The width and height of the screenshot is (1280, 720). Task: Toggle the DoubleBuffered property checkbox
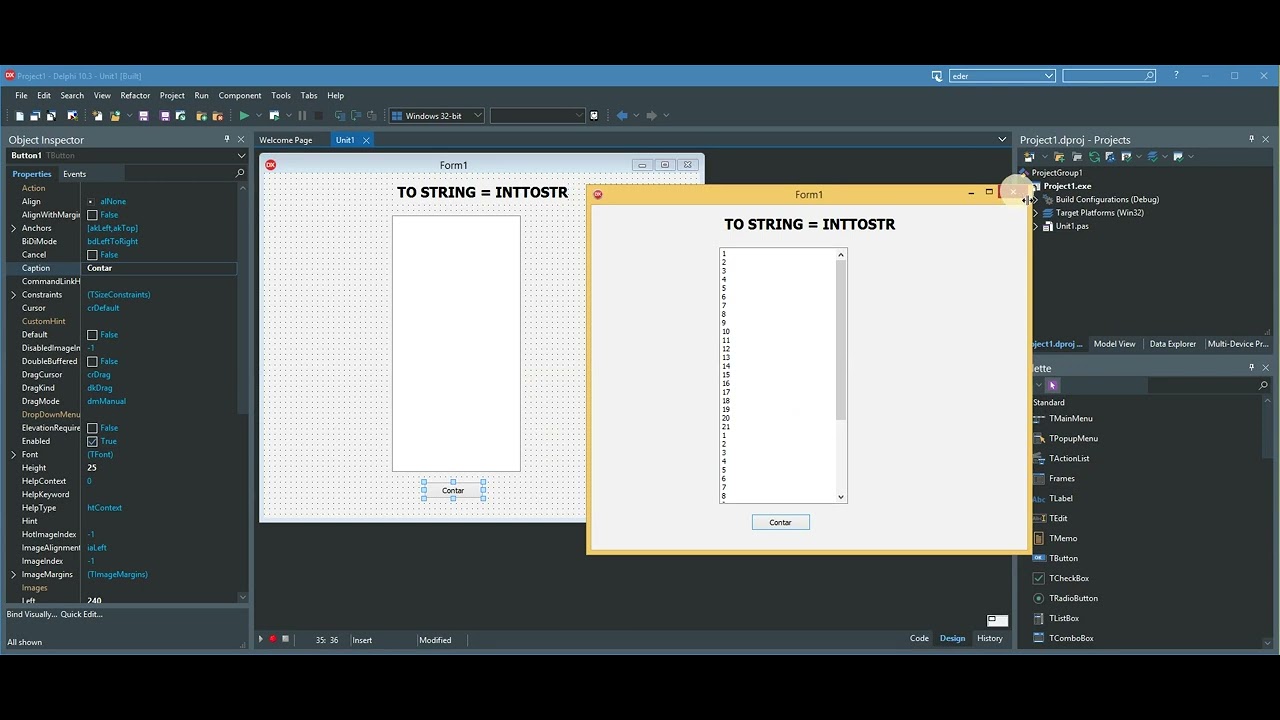(x=92, y=361)
